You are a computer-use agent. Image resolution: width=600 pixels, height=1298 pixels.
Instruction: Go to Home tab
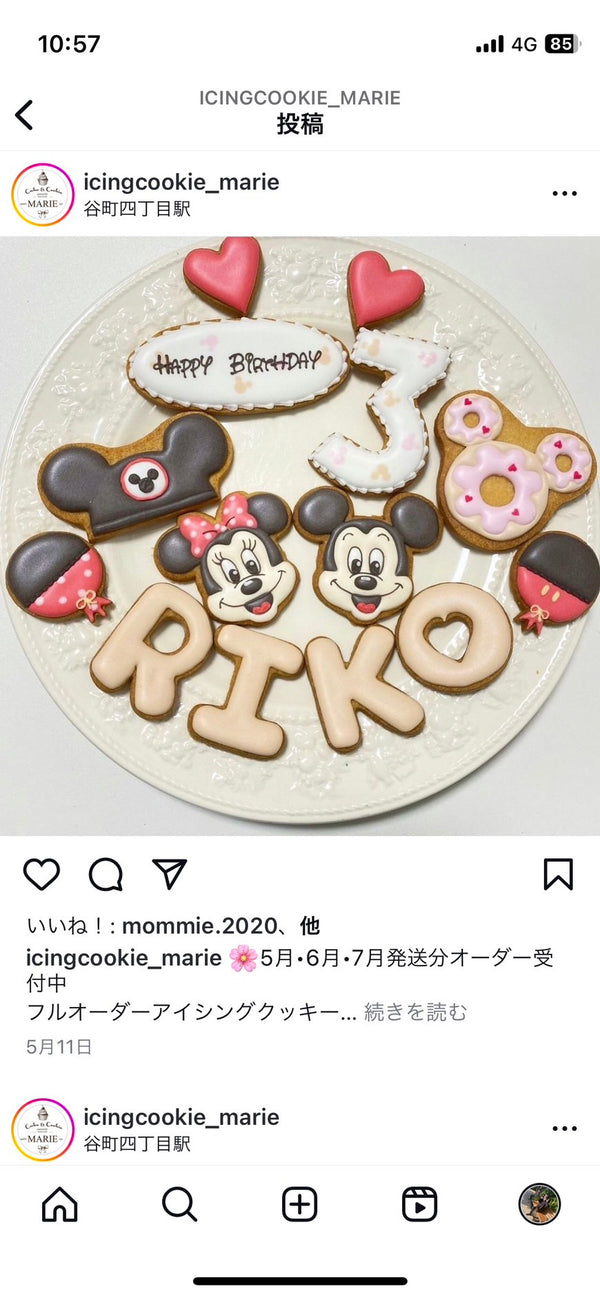(60, 1204)
